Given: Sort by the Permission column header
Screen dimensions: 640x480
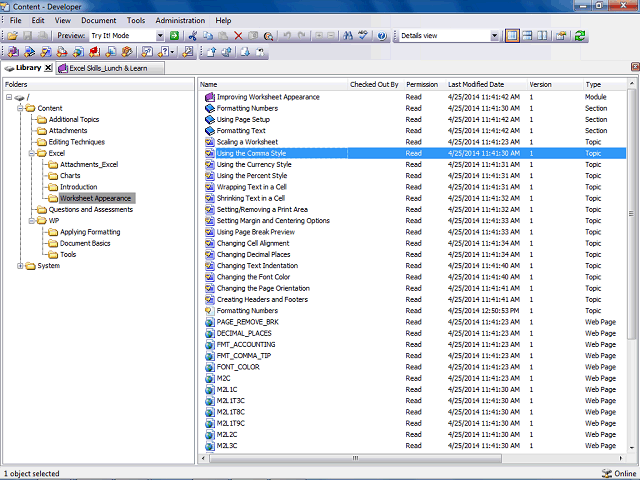Looking at the screenshot, I should [x=424, y=84].
